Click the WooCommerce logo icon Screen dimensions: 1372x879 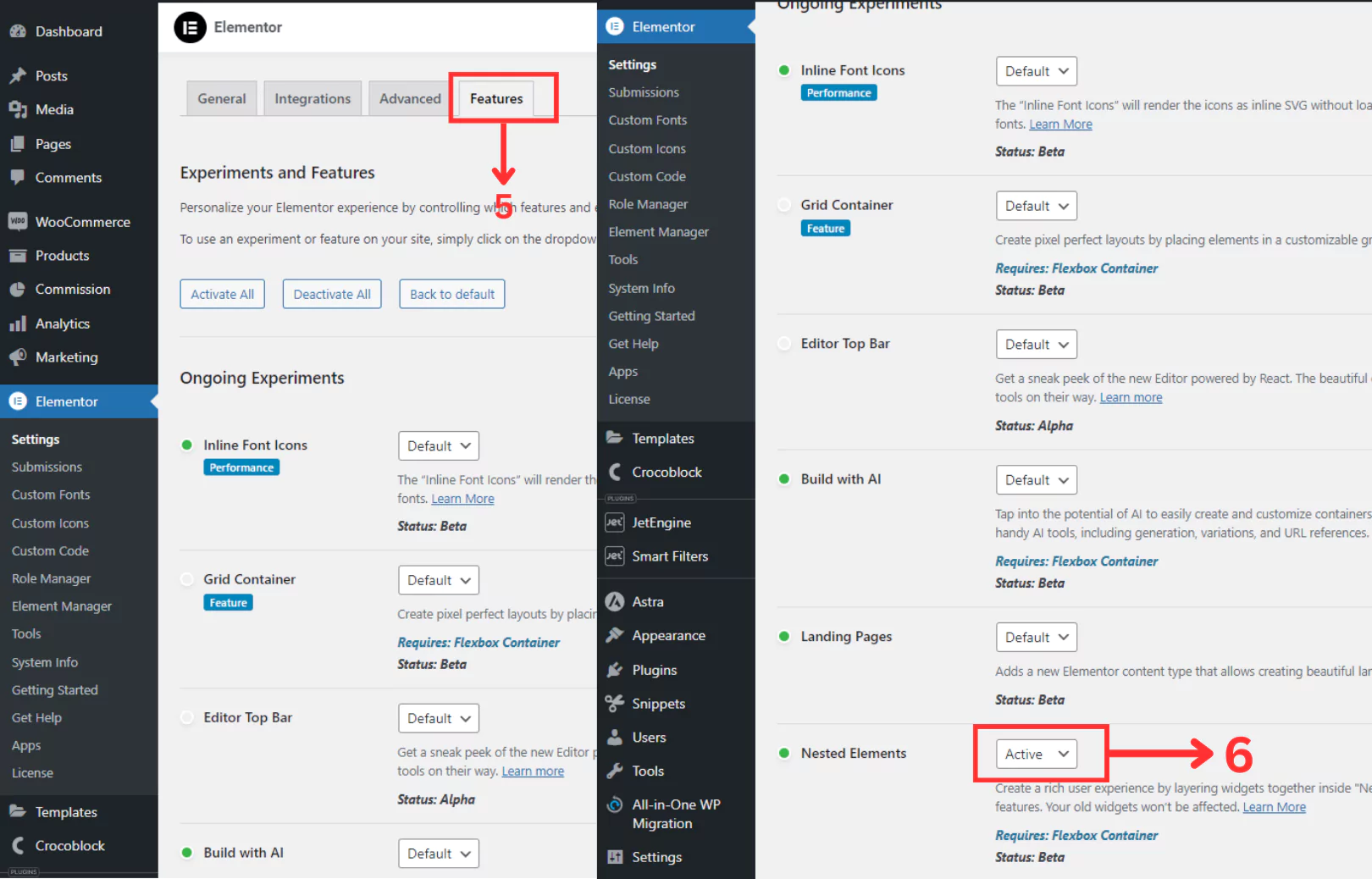pos(18,221)
